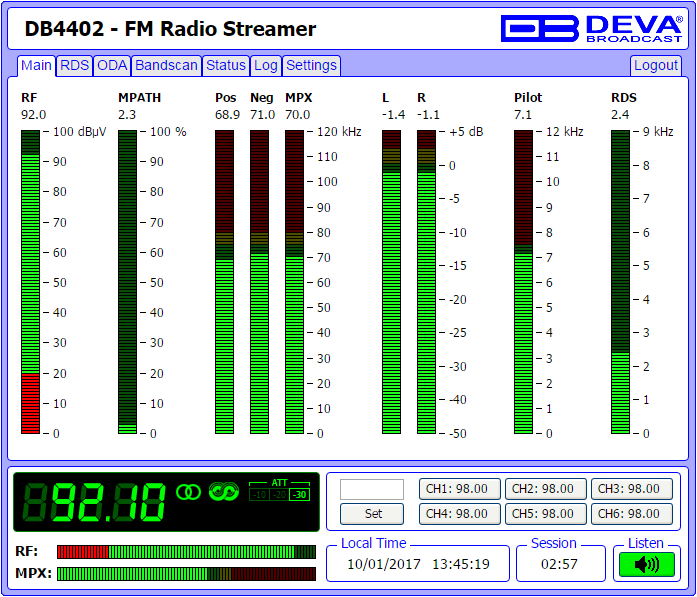
Task: Click the Pos value 68.9
Action: [227, 115]
